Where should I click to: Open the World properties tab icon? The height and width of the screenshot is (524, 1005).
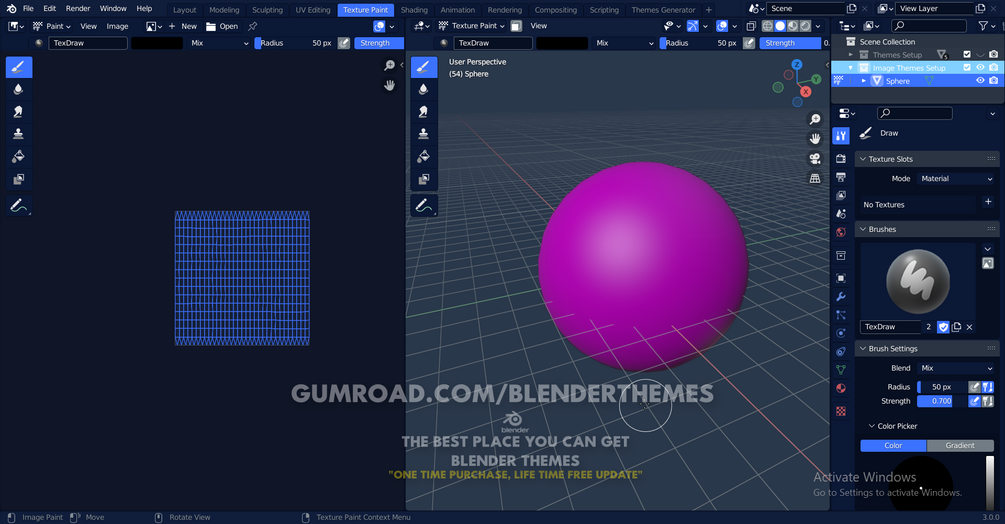pyautogui.click(x=841, y=233)
